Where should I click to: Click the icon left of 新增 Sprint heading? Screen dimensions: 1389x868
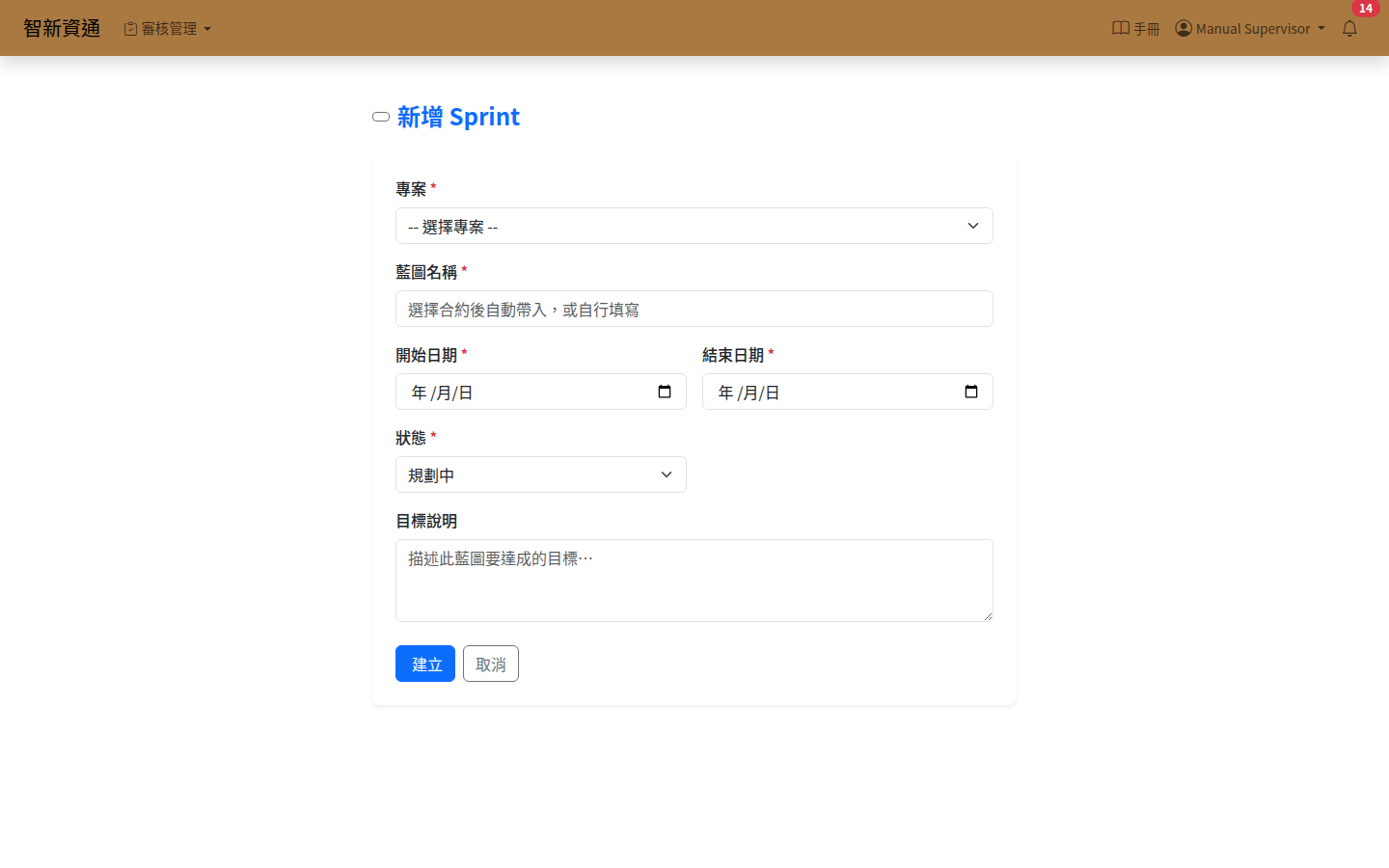coord(381,117)
